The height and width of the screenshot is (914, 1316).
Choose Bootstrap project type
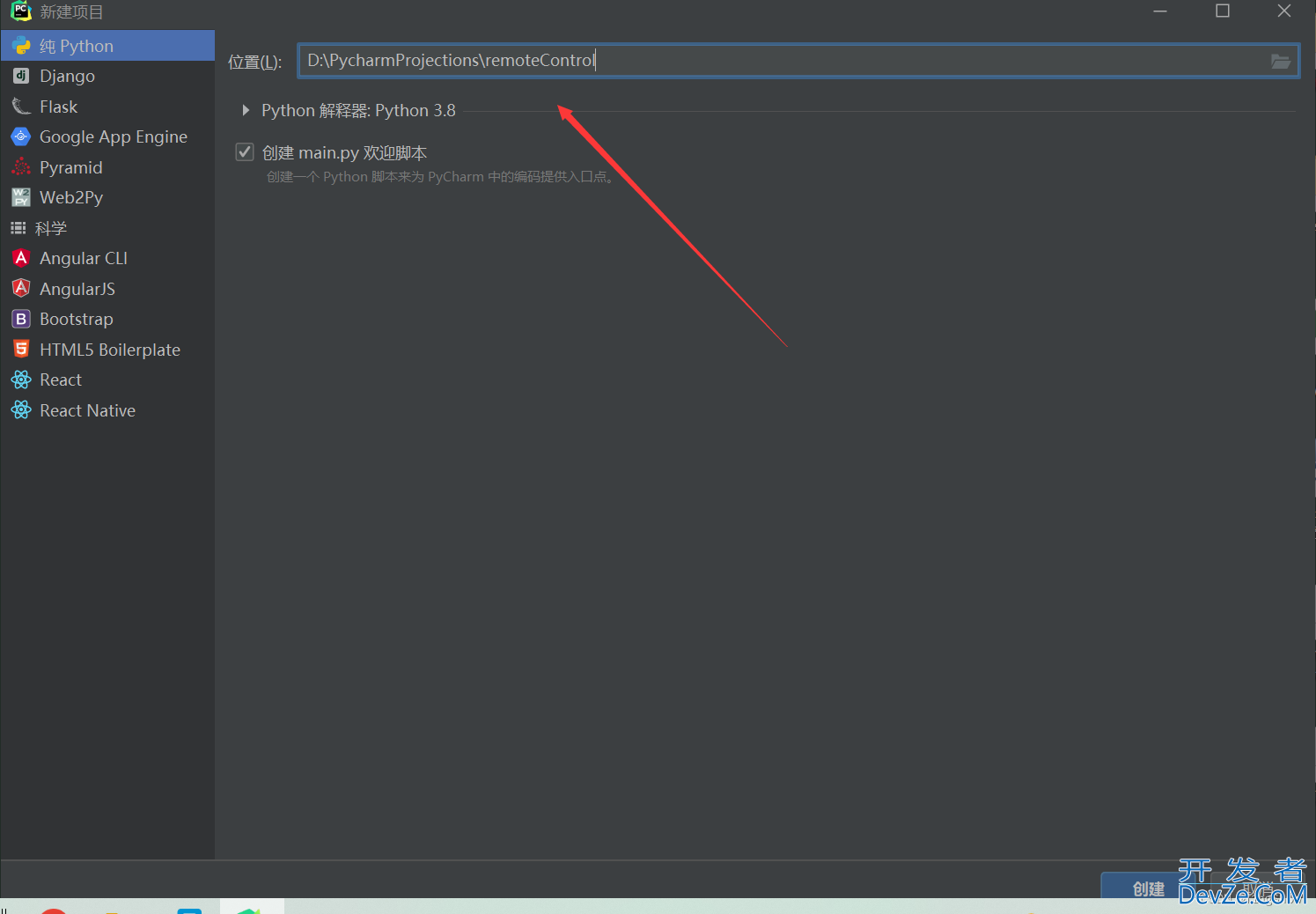click(107, 319)
